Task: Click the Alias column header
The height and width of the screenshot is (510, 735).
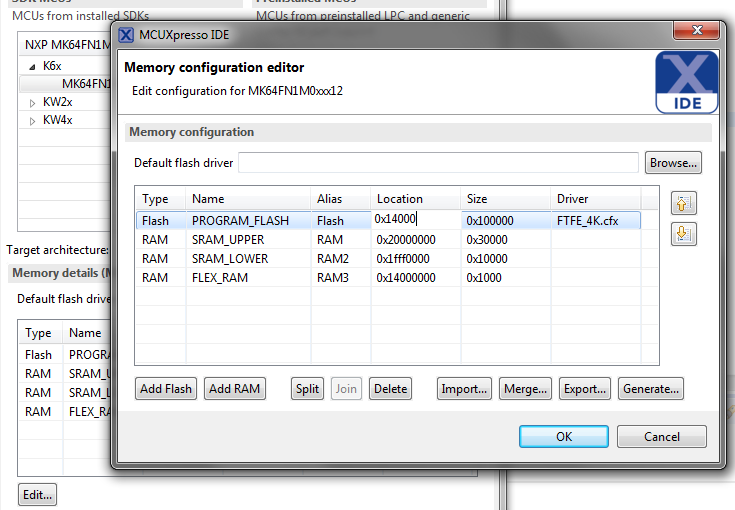Action: coord(340,199)
